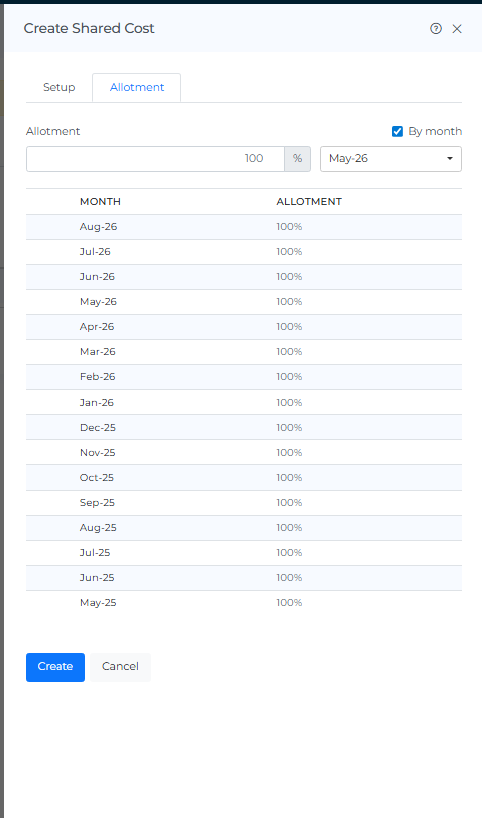Click the MONTH column header
The height and width of the screenshot is (818, 482).
(100, 201)
